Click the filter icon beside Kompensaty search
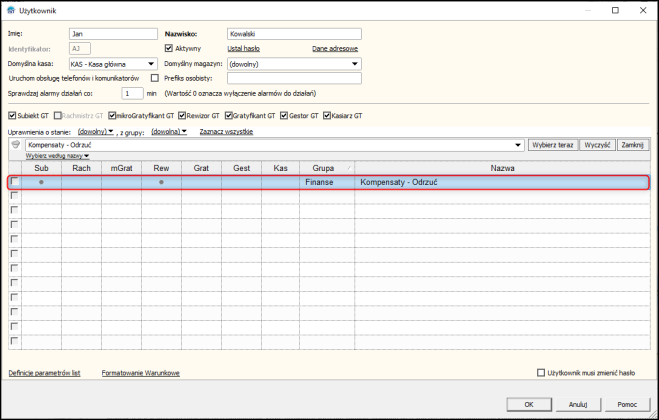This screenshot has width=659, height=420. point(16,145)
